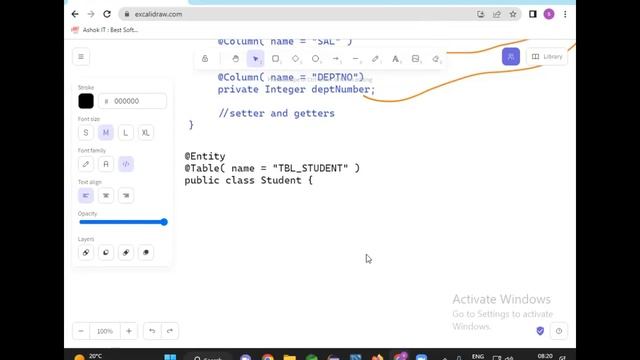Open File Explorer from the taskbar
Screen dimensions: 640x360
289,357
